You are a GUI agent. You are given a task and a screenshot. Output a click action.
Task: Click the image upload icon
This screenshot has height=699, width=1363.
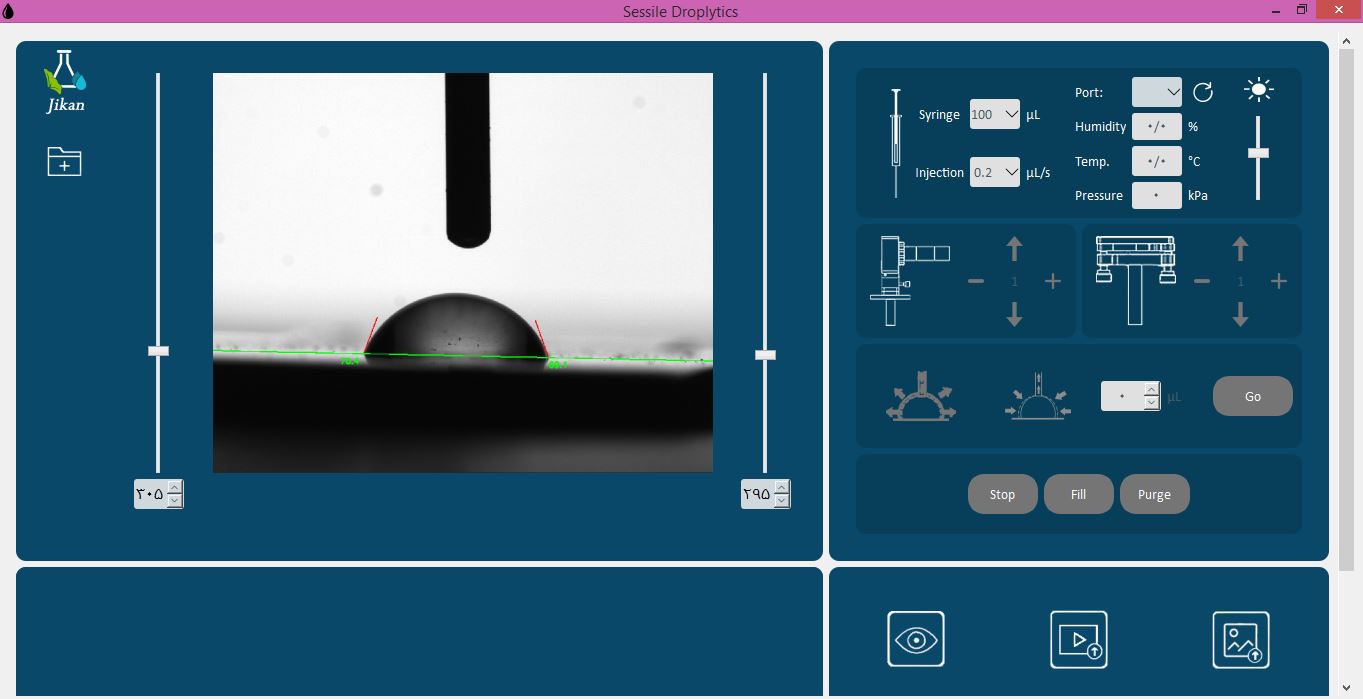click(1241, 639)
